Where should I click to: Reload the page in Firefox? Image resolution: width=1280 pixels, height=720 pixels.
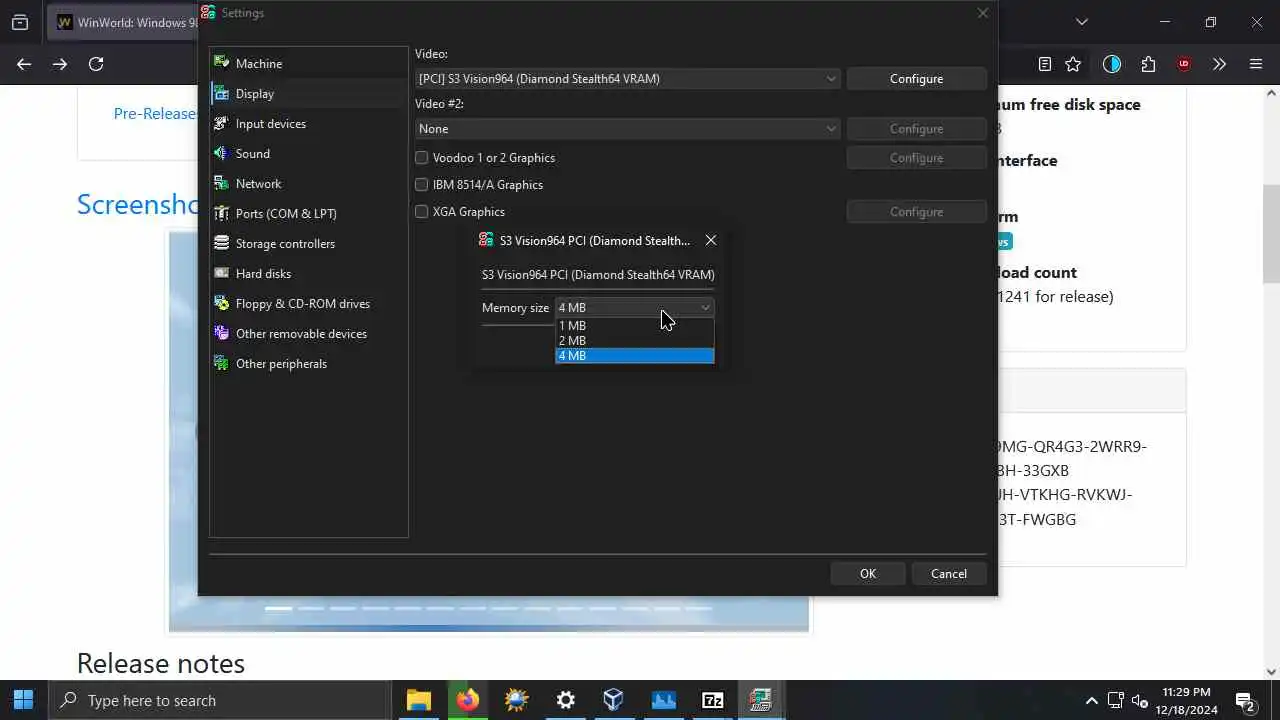96,64
